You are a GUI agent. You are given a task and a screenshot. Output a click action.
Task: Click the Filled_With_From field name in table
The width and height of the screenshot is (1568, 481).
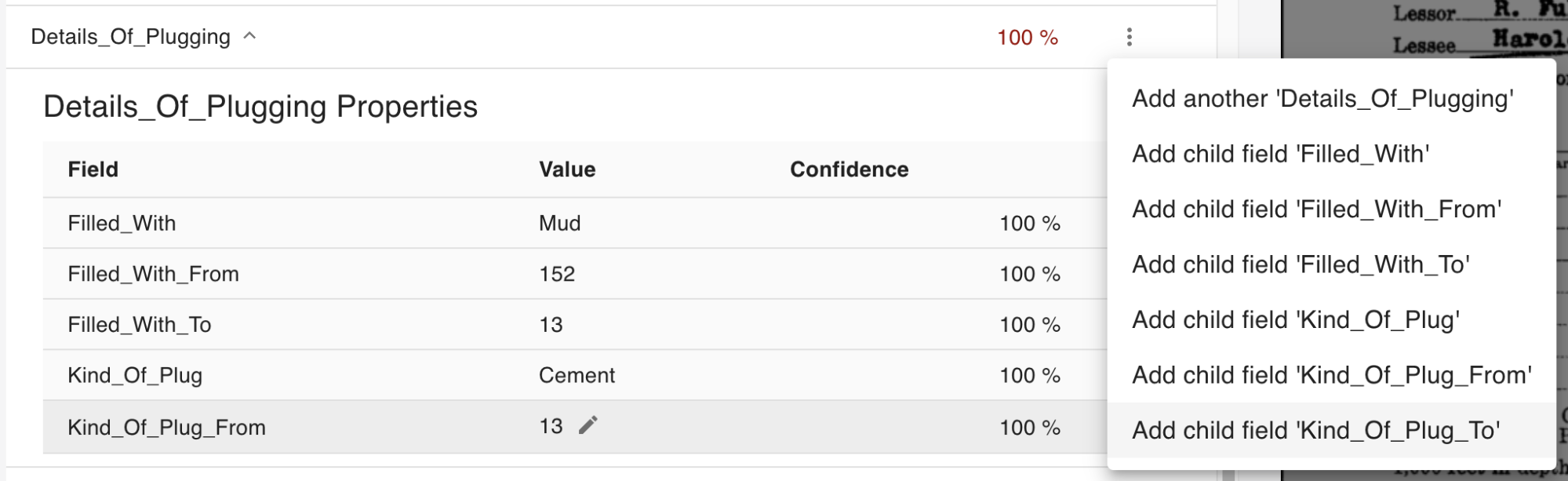153,274
